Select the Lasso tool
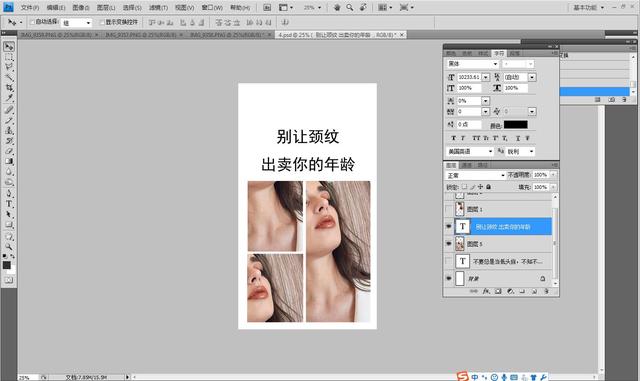Viewport: 640px width, 381px height. [9, 67]
